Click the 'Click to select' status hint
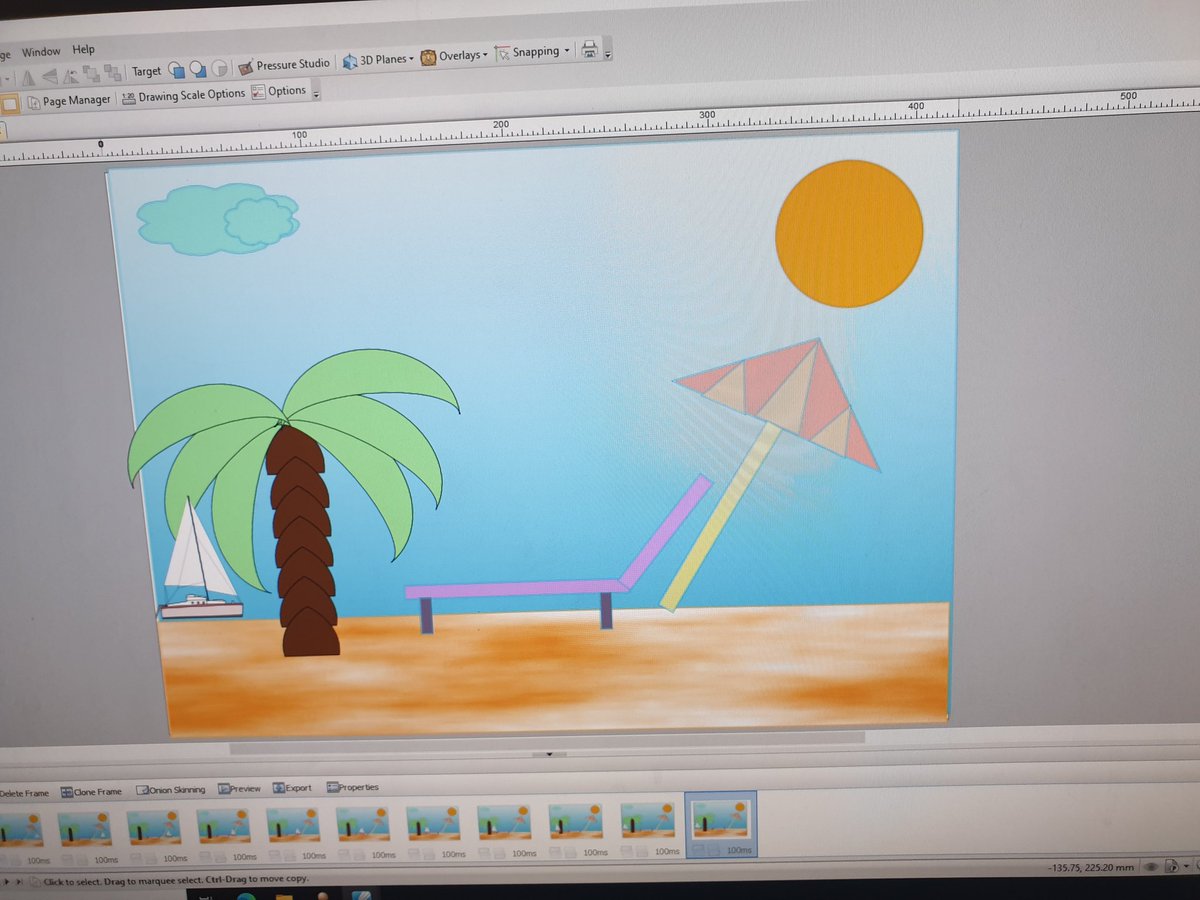The image size is (1200, 900). (x=175, y=880)
